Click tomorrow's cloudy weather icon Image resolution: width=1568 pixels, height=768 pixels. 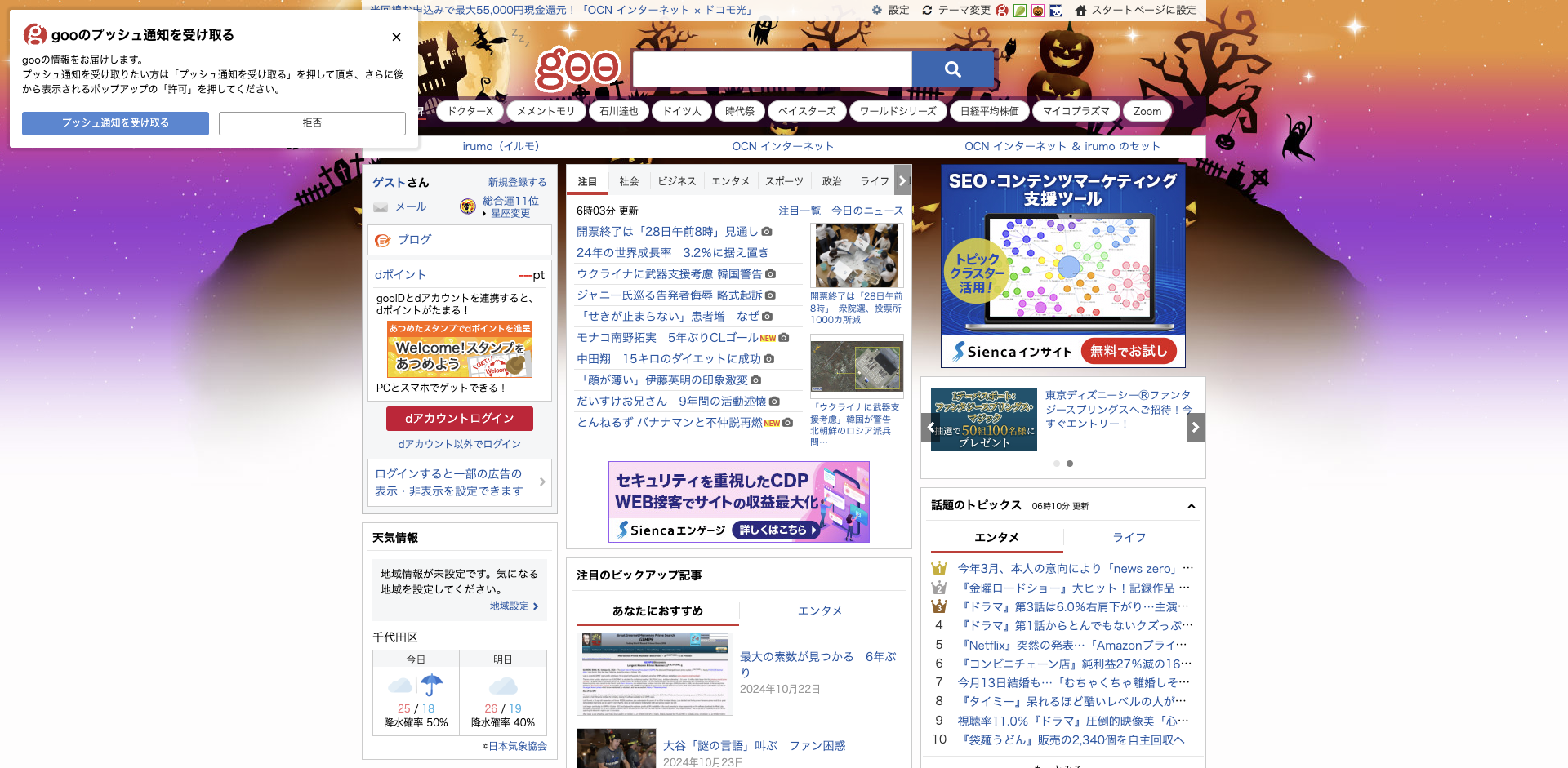click(503, 685)
